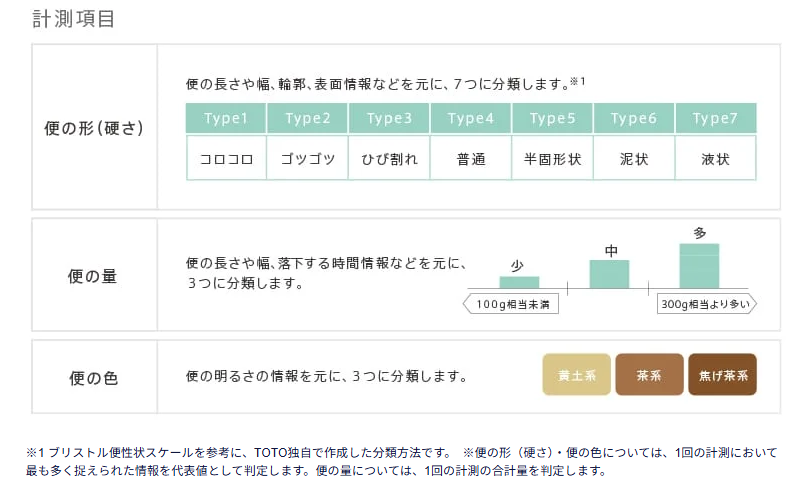Click the 半固形状 cell

(x=552, y=158)
